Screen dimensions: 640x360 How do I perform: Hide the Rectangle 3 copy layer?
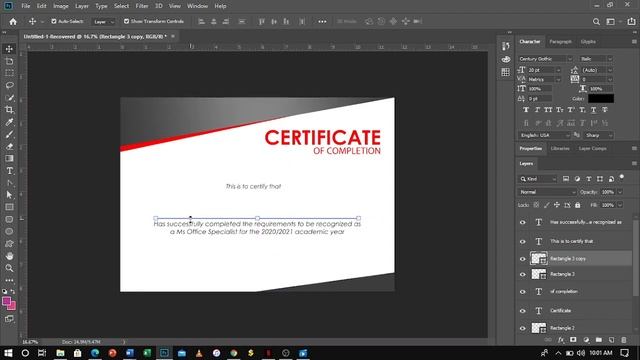point(522,259)
